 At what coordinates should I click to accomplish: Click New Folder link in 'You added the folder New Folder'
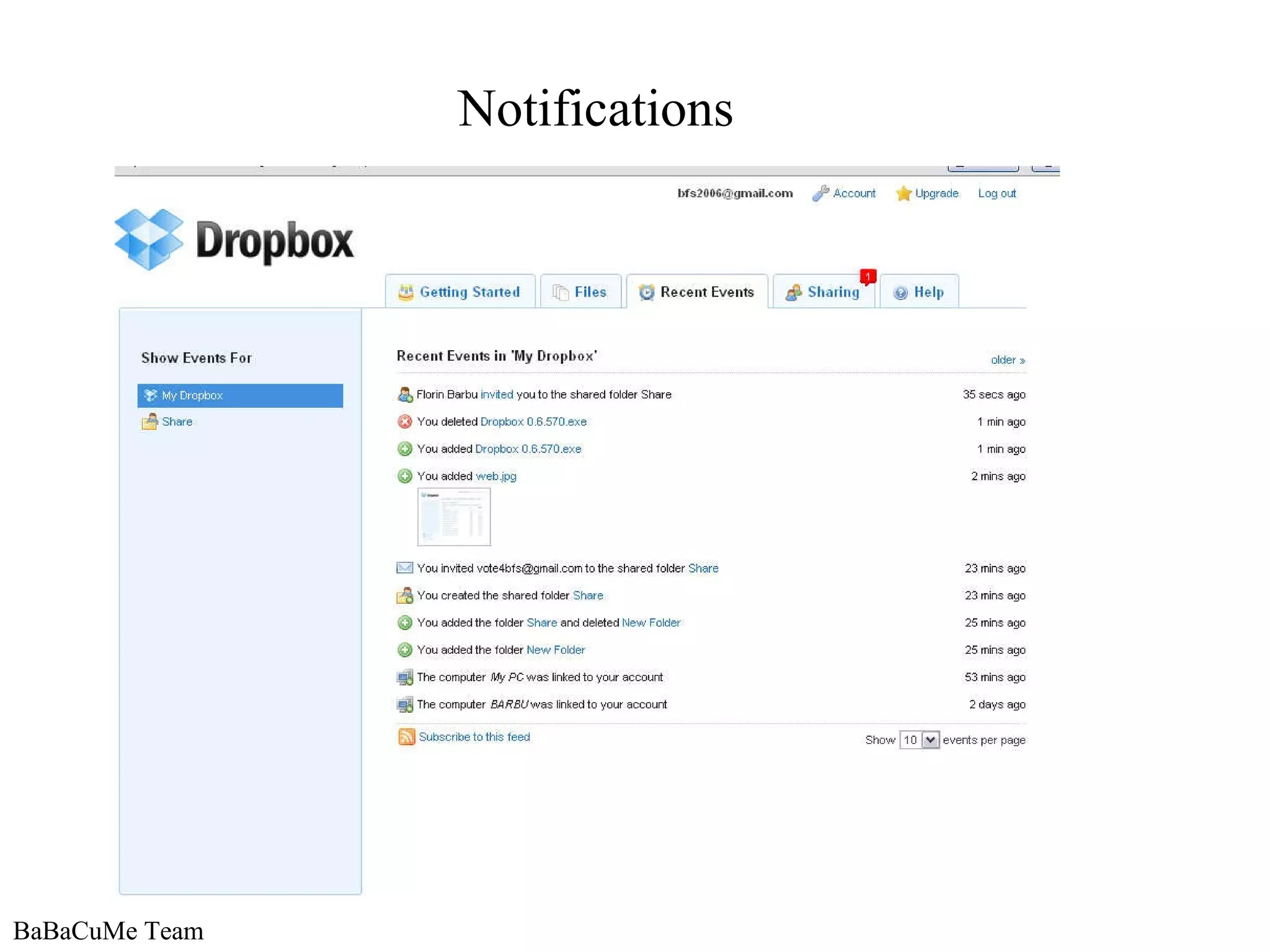[556, 650]
